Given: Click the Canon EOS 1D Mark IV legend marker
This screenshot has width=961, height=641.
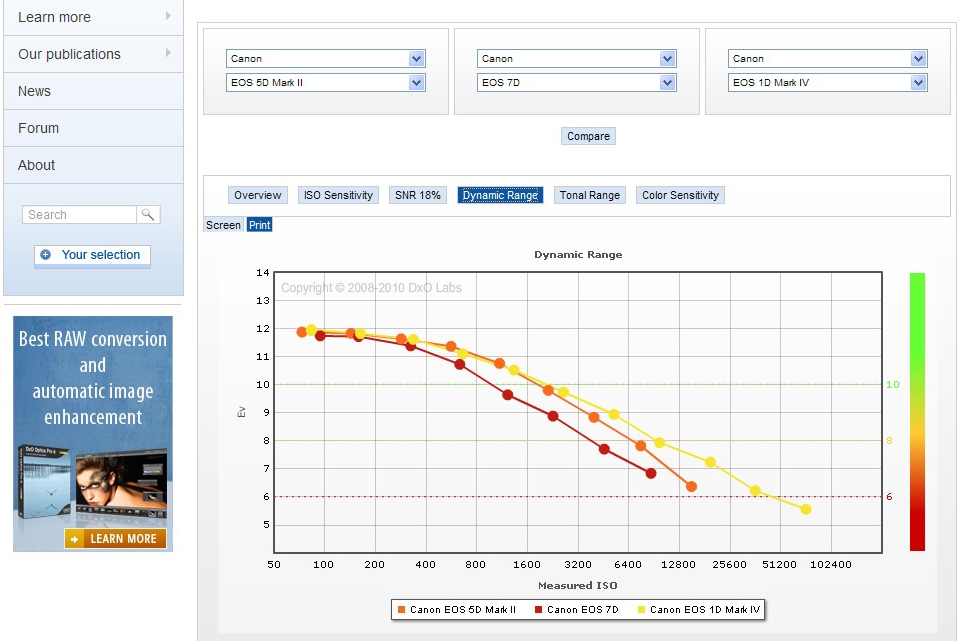Looking at the screenshot, I should 641,609.
